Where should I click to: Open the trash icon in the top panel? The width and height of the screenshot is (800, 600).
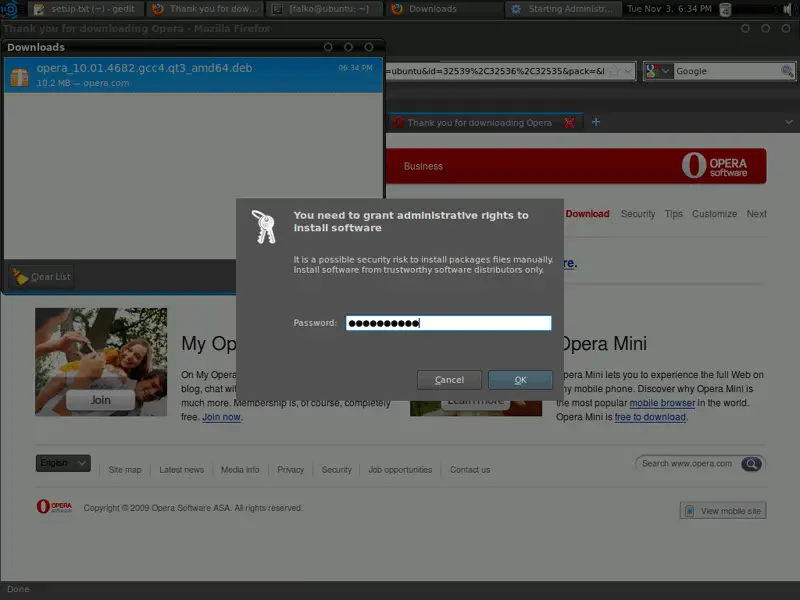[x=725, y=9]
